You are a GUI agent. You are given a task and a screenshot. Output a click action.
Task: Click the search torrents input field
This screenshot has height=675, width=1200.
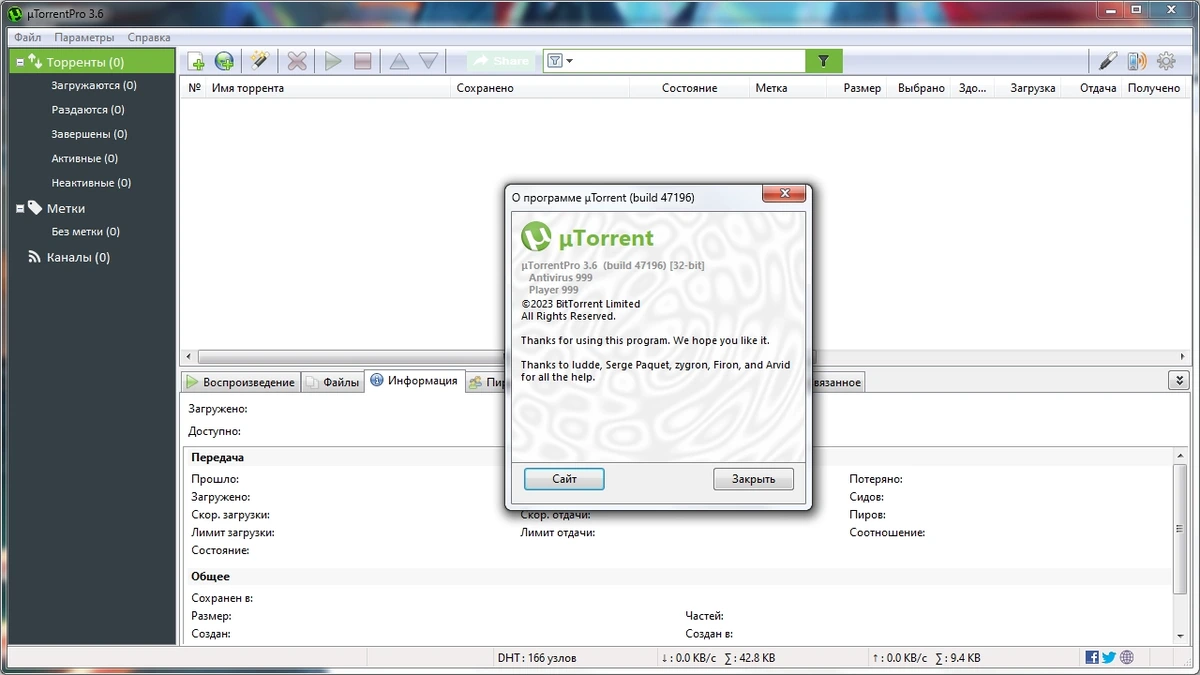tap(690, 61)
